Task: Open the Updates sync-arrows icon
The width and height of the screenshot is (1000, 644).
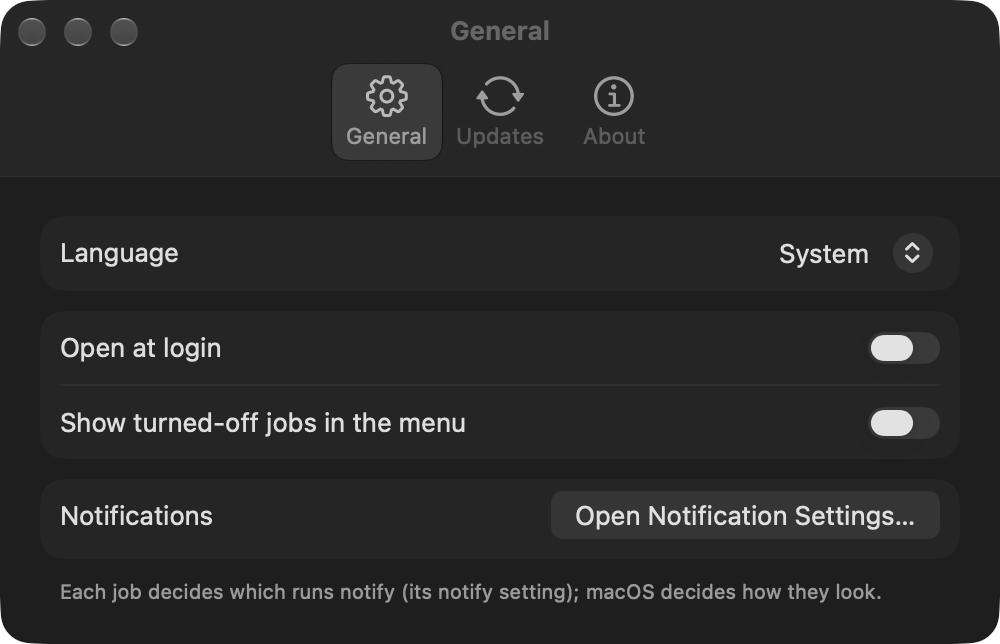Action: [500, 96]
